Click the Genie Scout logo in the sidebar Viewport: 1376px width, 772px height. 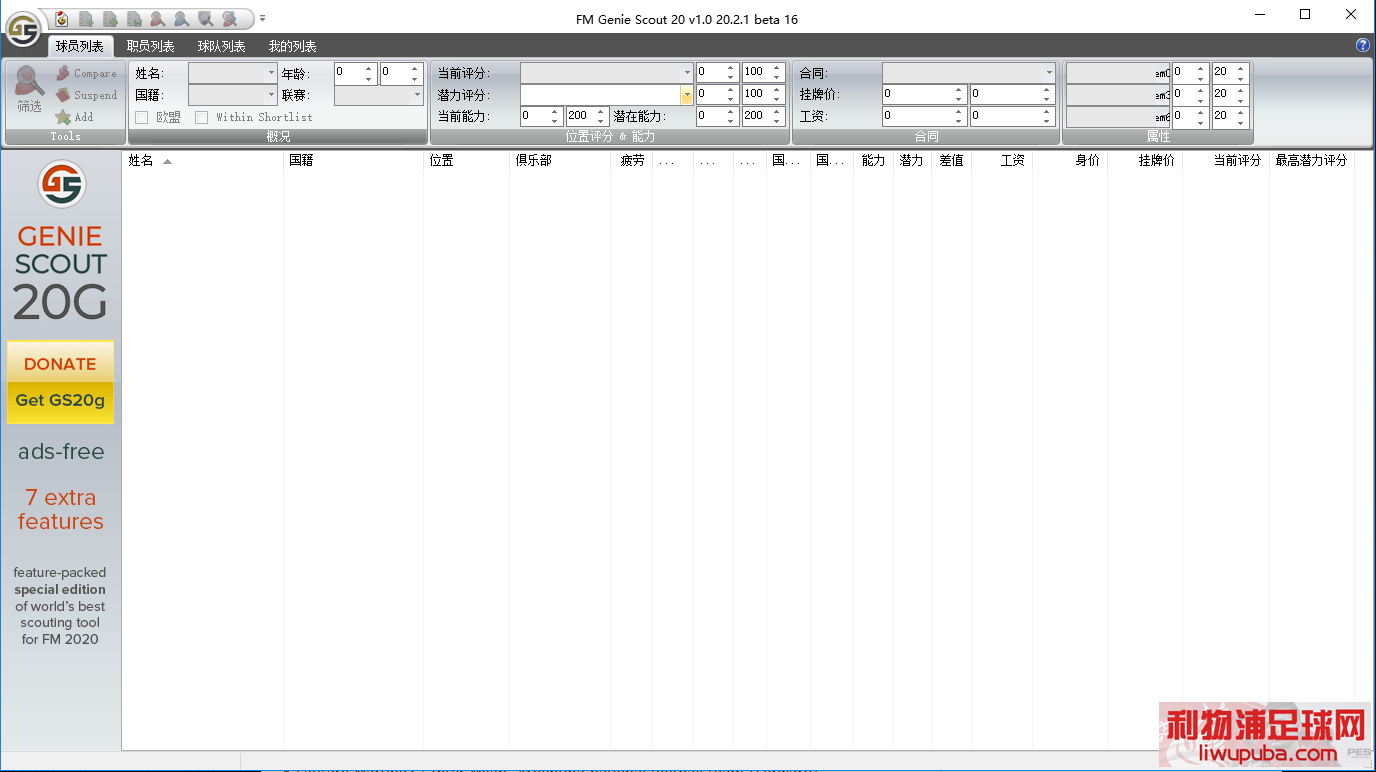coord(62,183)
